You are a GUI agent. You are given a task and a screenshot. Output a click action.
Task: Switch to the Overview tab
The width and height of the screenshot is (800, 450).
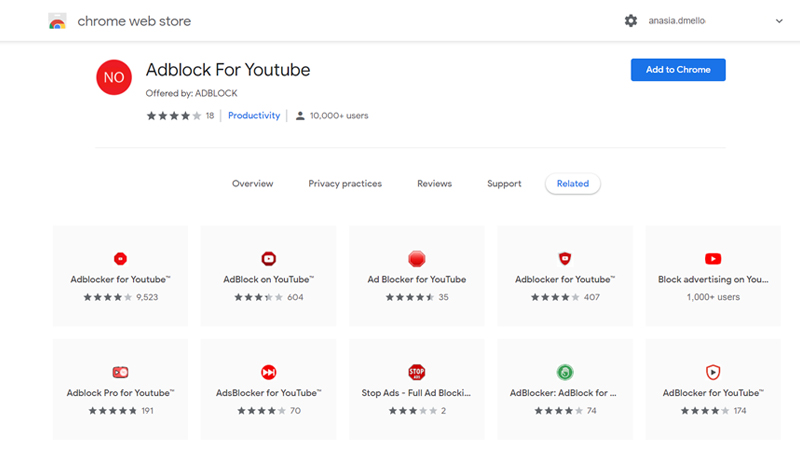[x=253, y=184]
